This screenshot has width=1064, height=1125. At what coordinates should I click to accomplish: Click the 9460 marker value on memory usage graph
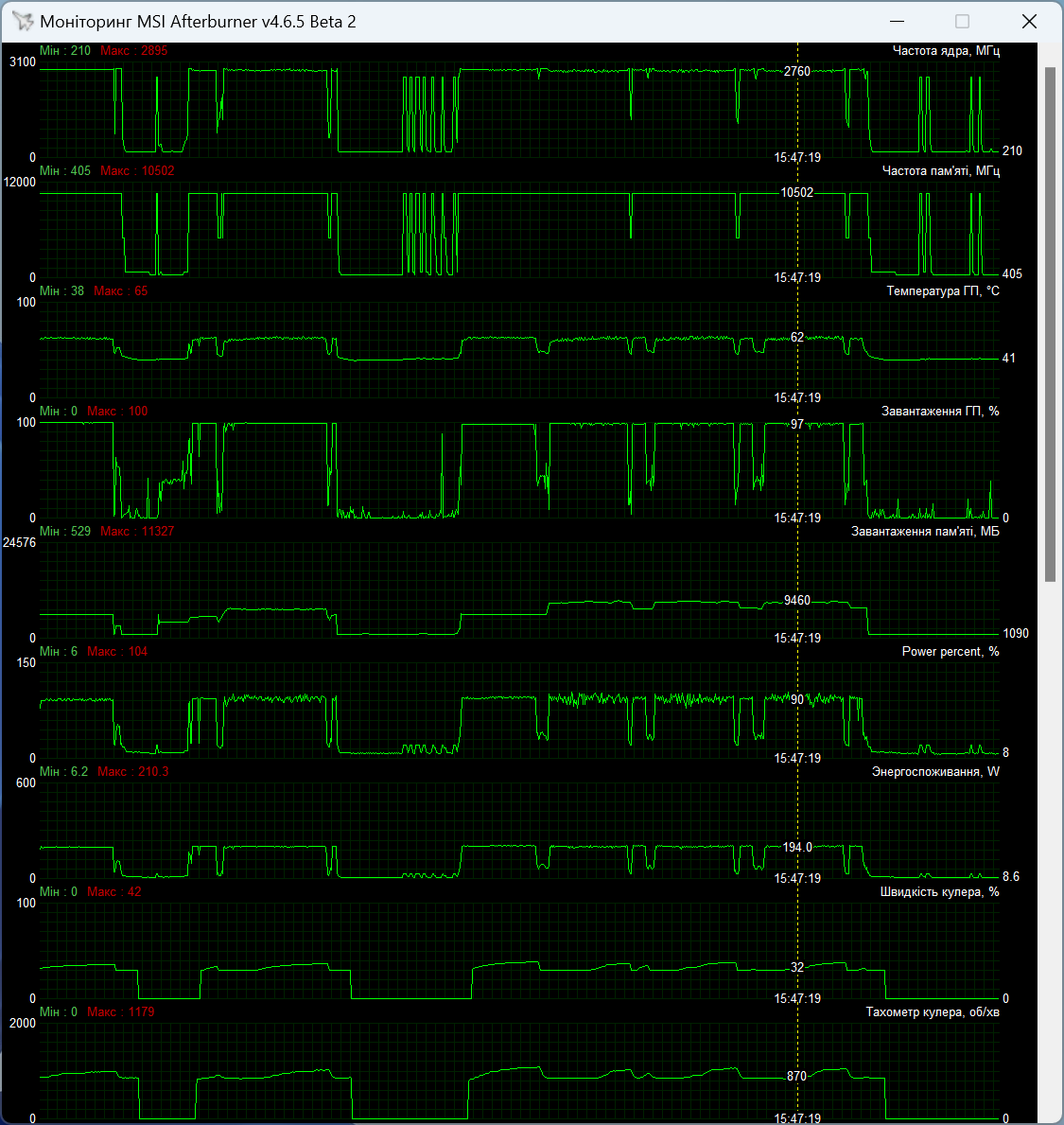click(796, 601)
